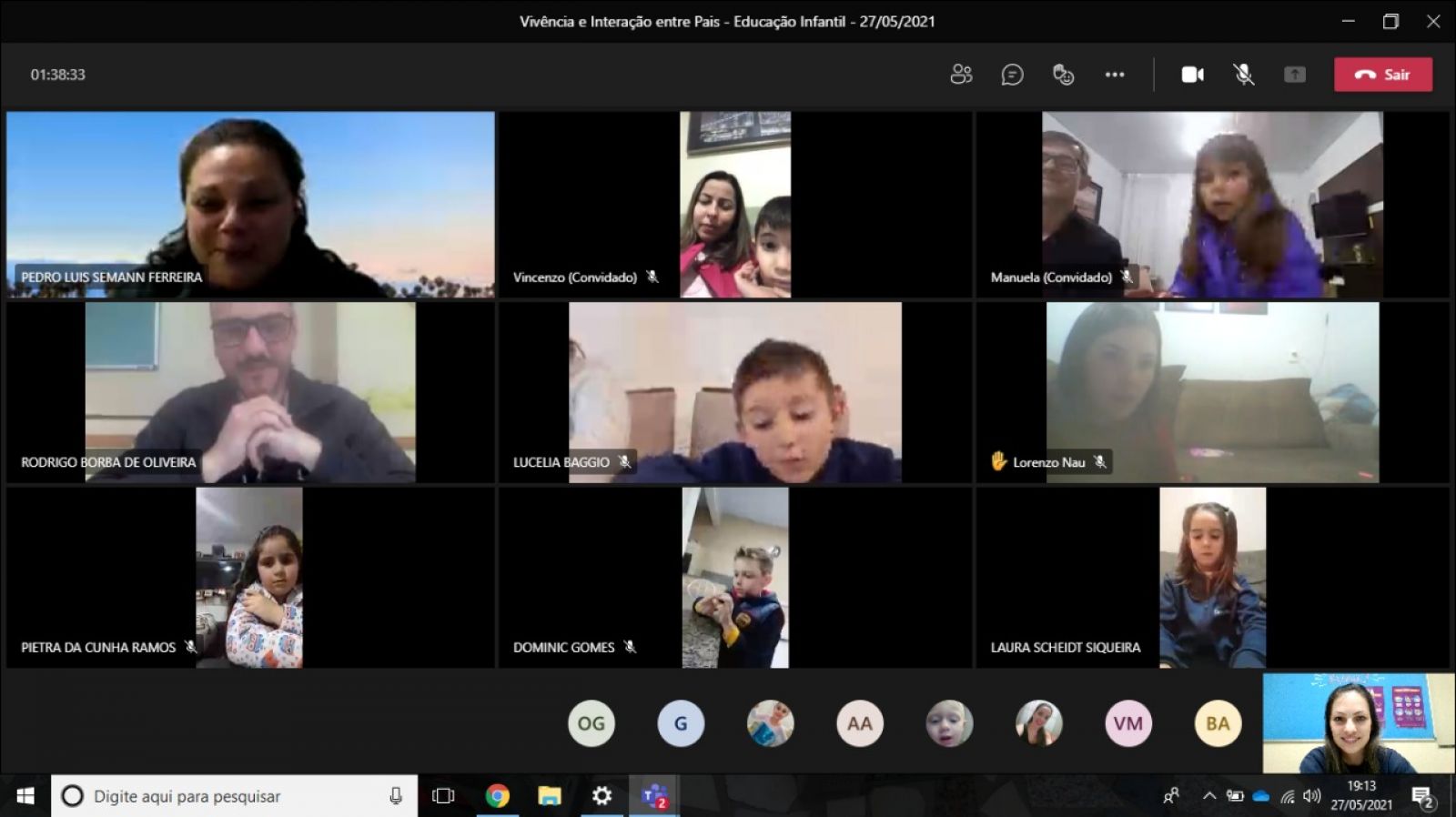Toggle Windows Task View button
This screenshot has width=1456, height=817.
coord(443,796)
